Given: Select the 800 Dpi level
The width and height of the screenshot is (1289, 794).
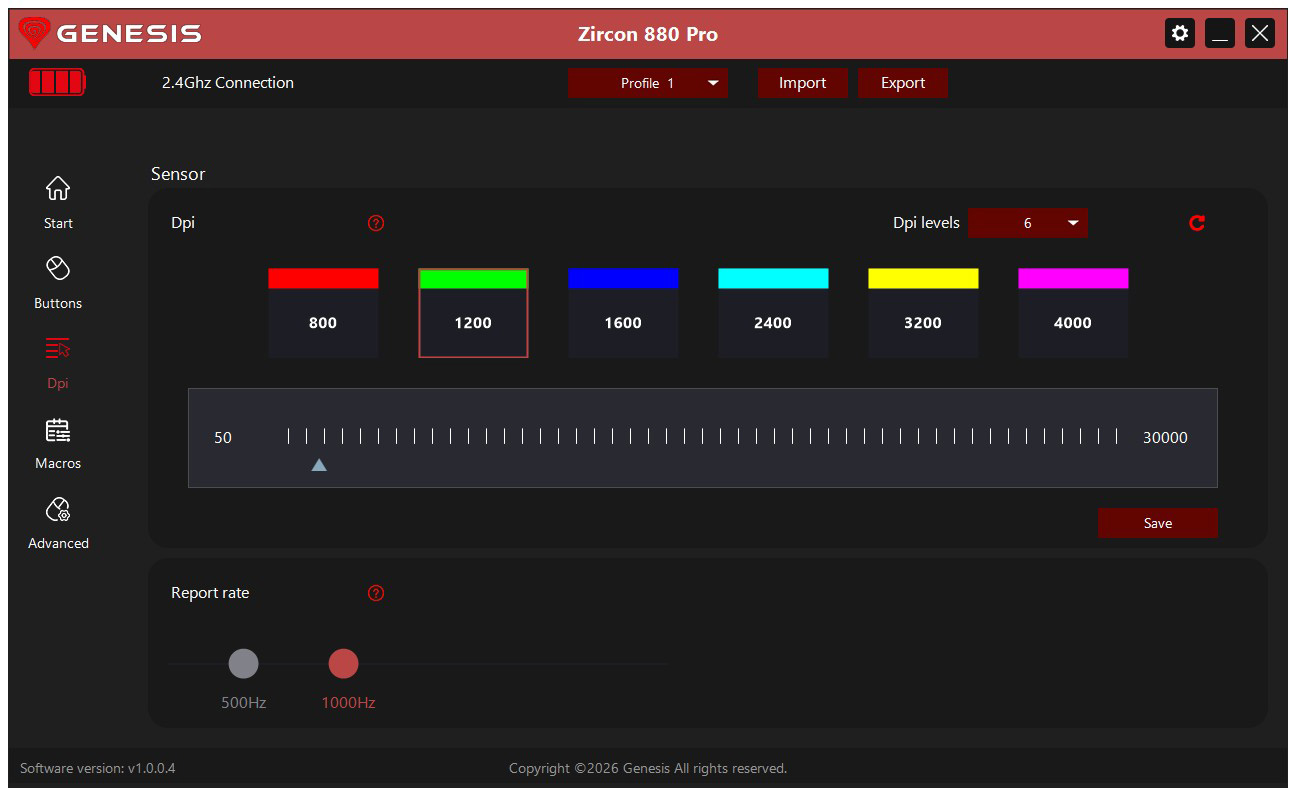Looking at the screenshot, I should (x=323, y=323).
